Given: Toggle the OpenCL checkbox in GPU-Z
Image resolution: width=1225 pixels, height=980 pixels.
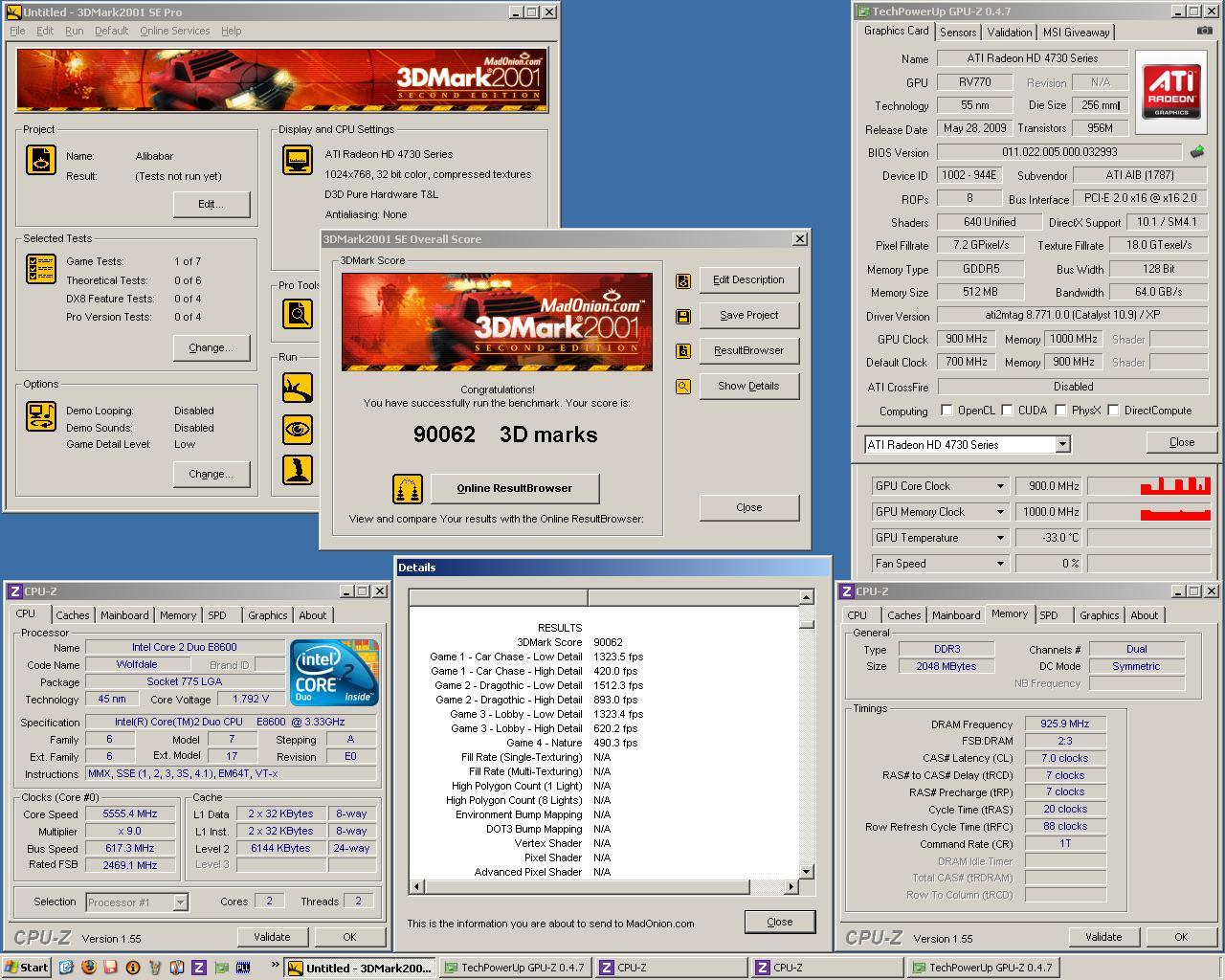Looking at the screenshot, I should [x=947, y=411].
